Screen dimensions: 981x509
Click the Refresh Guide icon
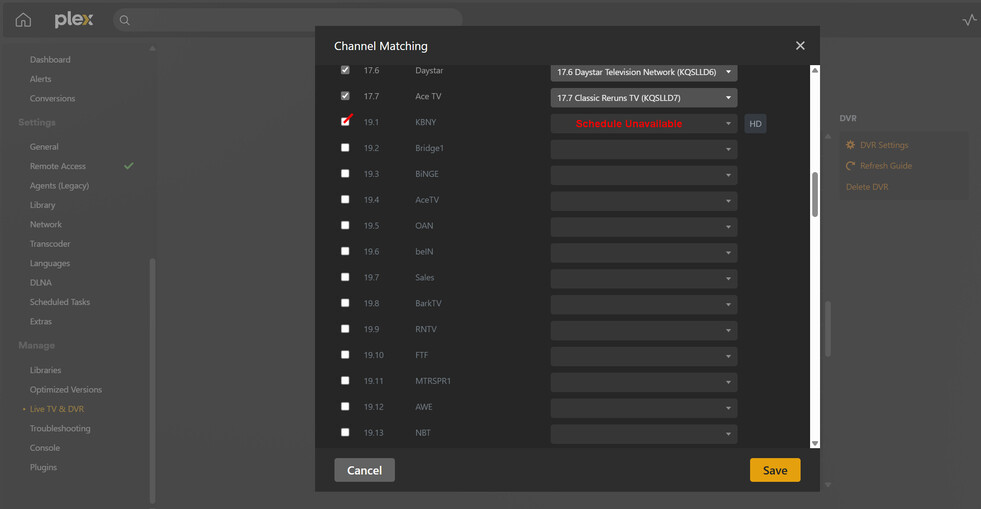(x=850, y=166)
